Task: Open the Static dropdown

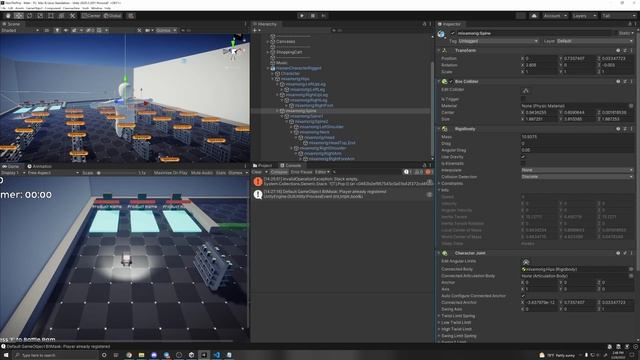Action: tap(625, 33)
